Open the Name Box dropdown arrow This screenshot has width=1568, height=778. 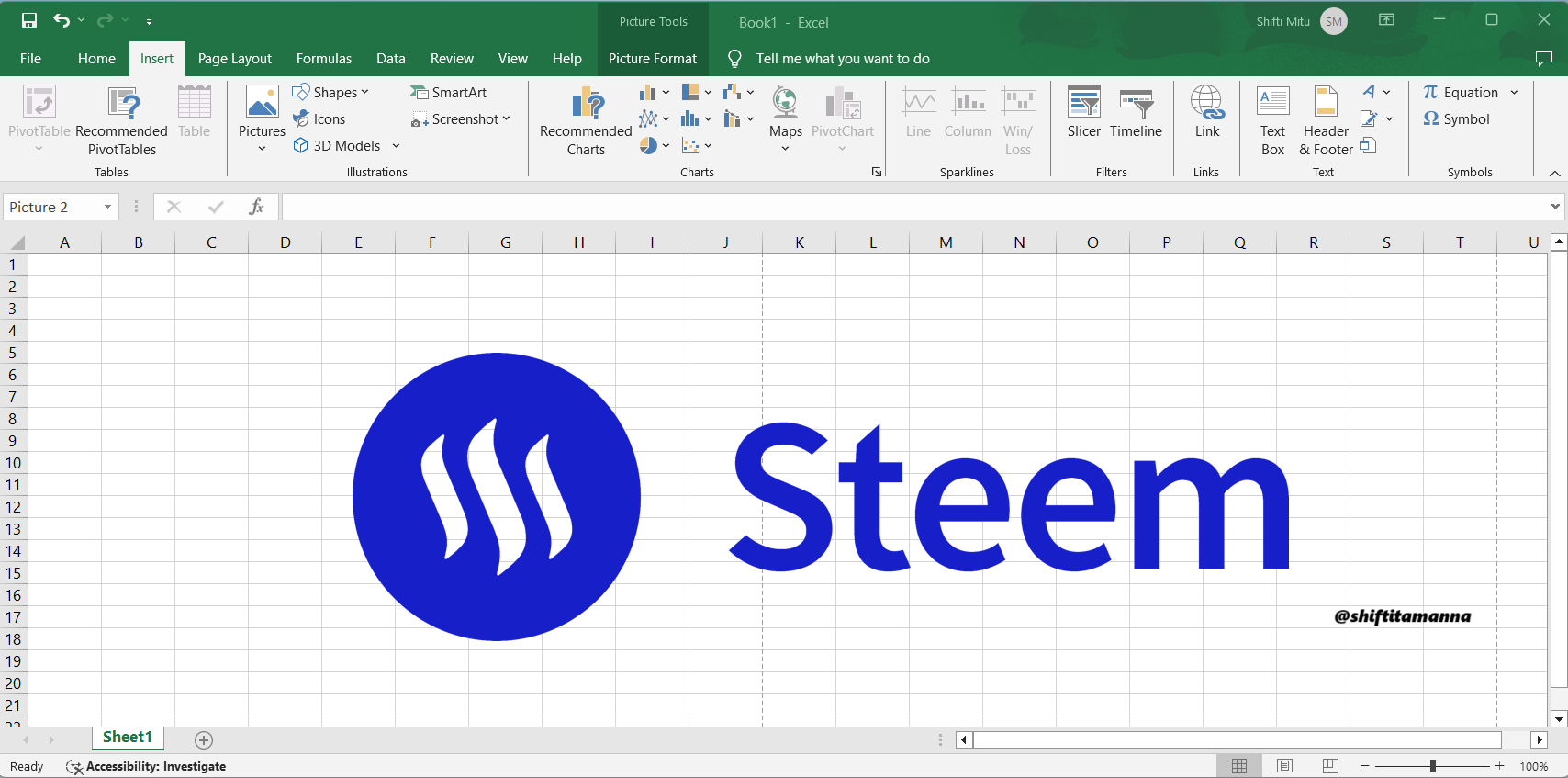pos(107,207)
